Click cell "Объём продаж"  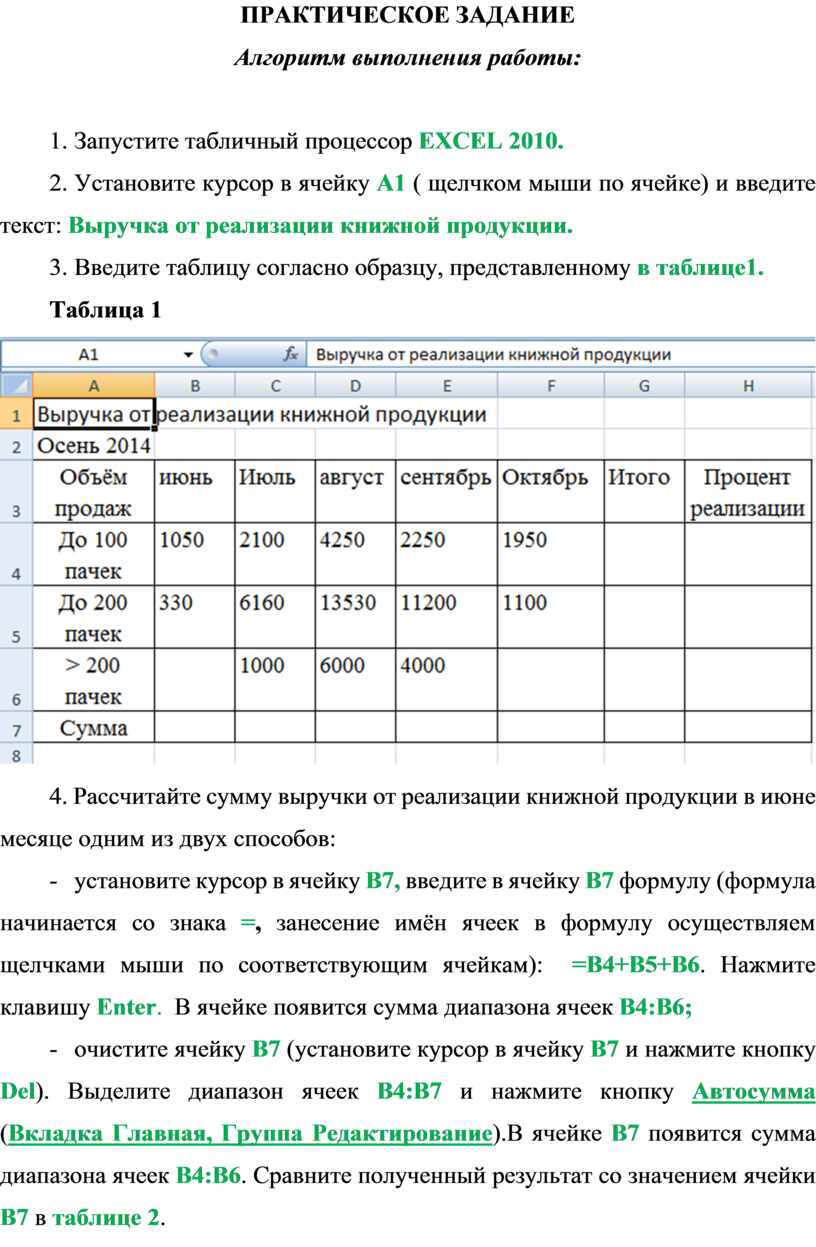94,492
